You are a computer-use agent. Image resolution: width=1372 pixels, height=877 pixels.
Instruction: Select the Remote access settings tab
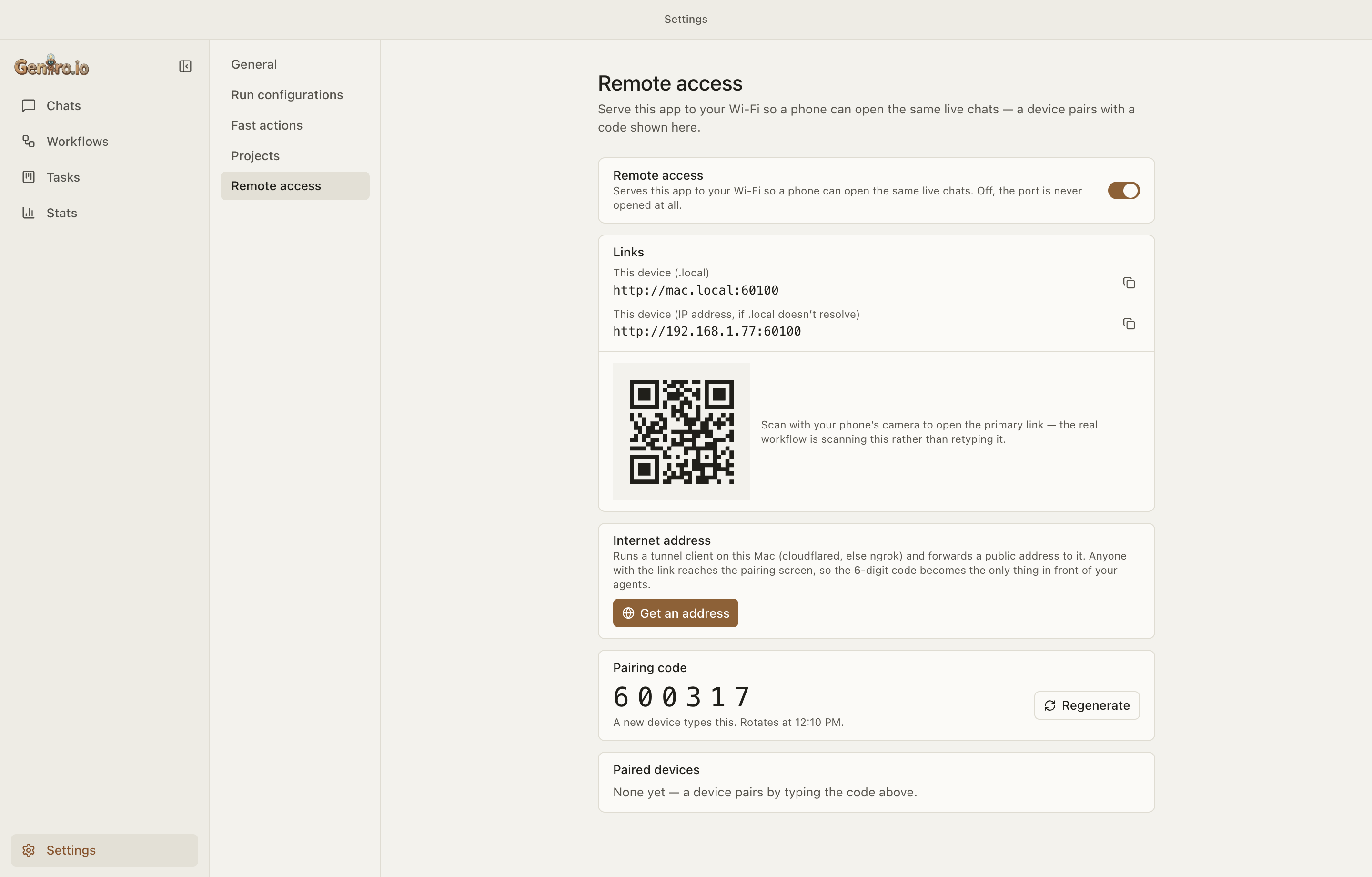pos(294,186)
